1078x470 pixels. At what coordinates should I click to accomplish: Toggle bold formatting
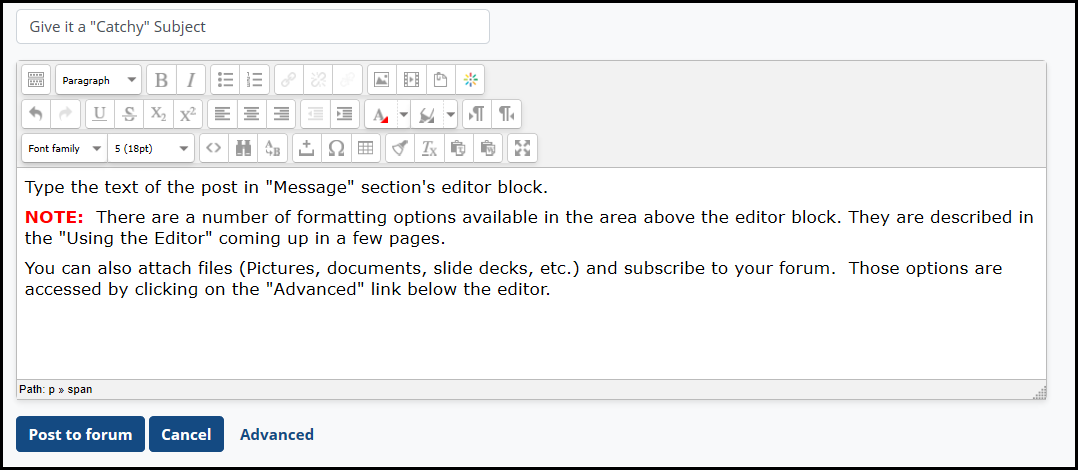click(161, 80)
